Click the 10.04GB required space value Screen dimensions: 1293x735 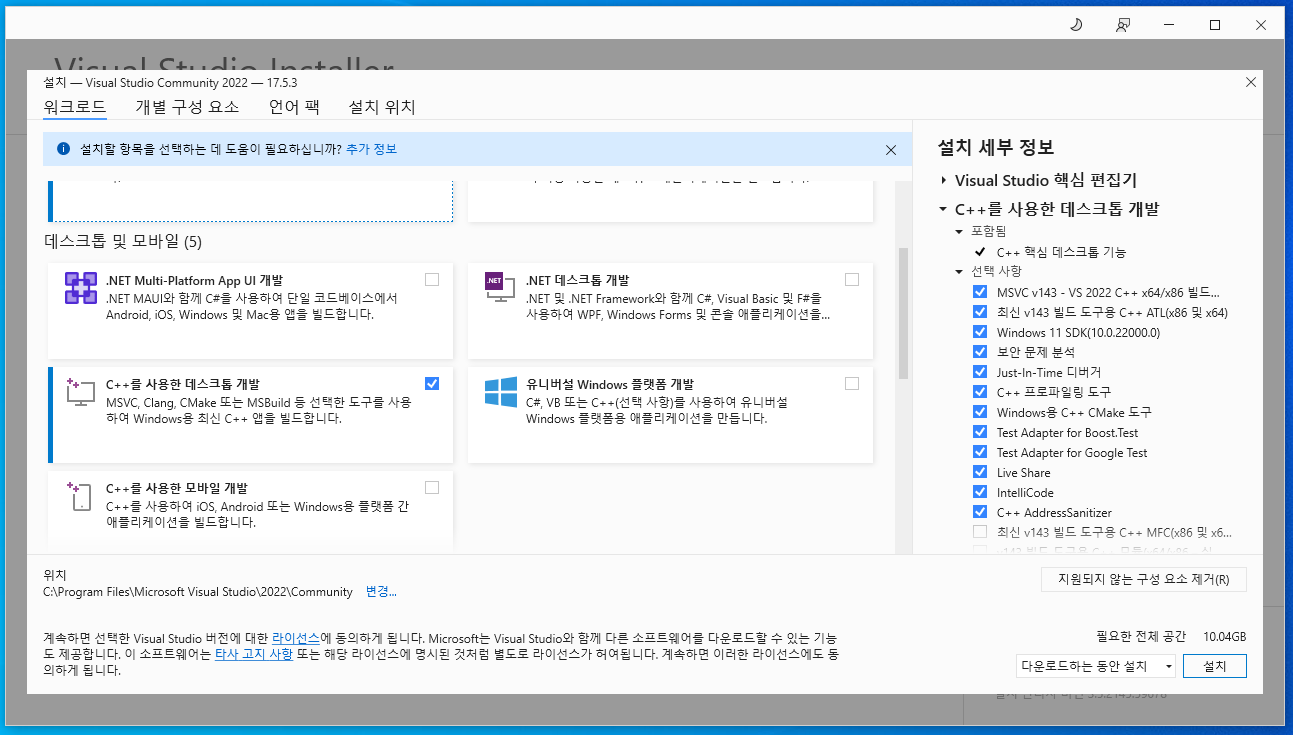pyautogui.click(x=1225, y=636)
